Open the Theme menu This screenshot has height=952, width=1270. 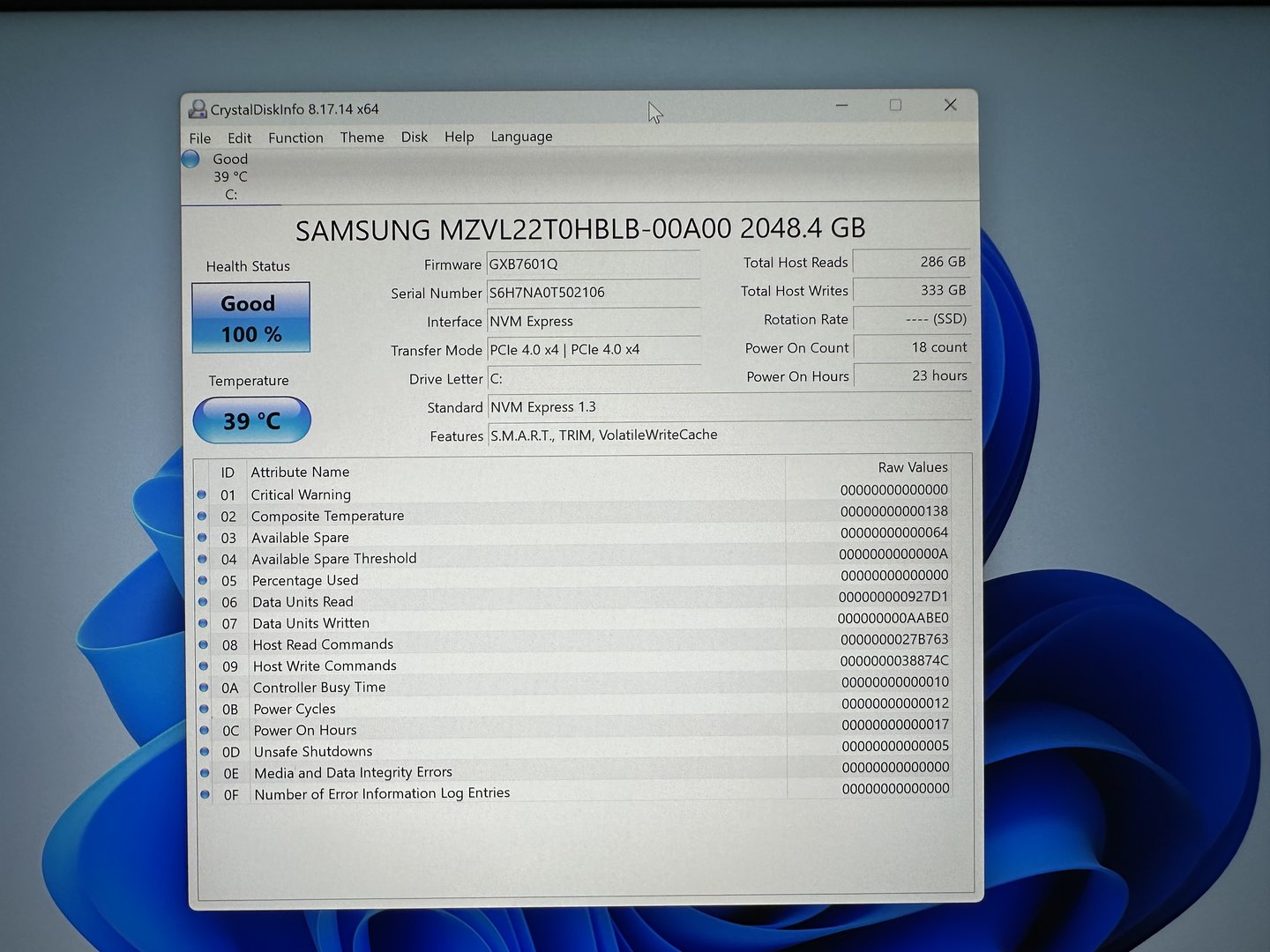(x=362, y=138)
